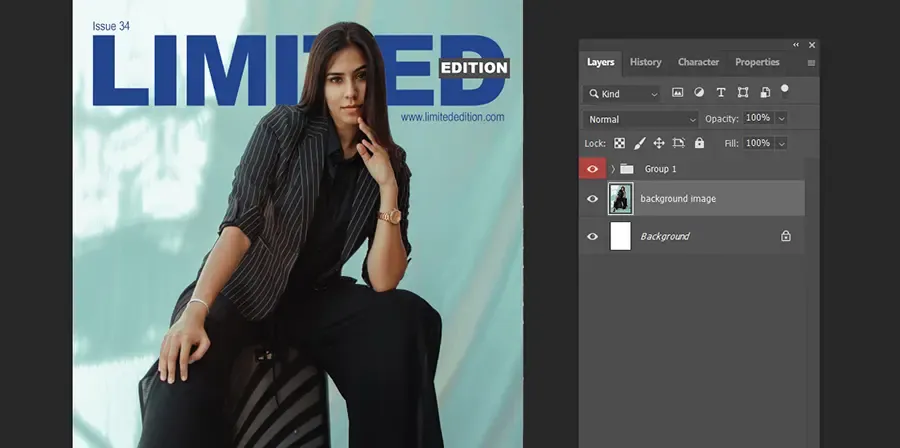Screen dimensions: 900x448
Task: Click the Background layer lock icon
Action: [786, 236]
